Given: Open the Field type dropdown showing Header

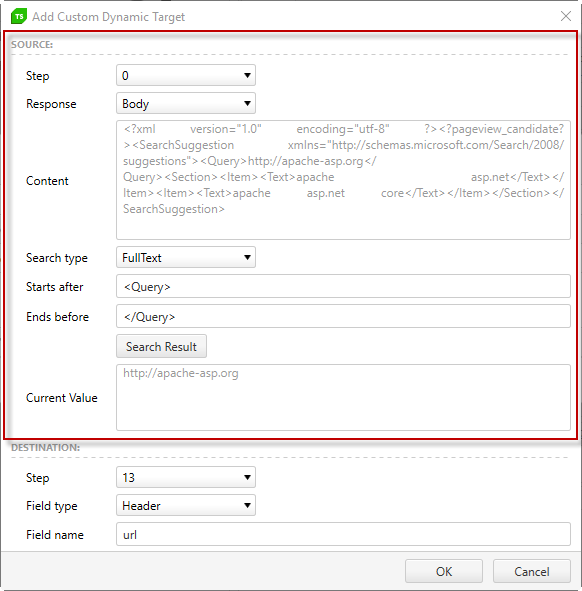Looking at the screenshot, I should (186, 505).
